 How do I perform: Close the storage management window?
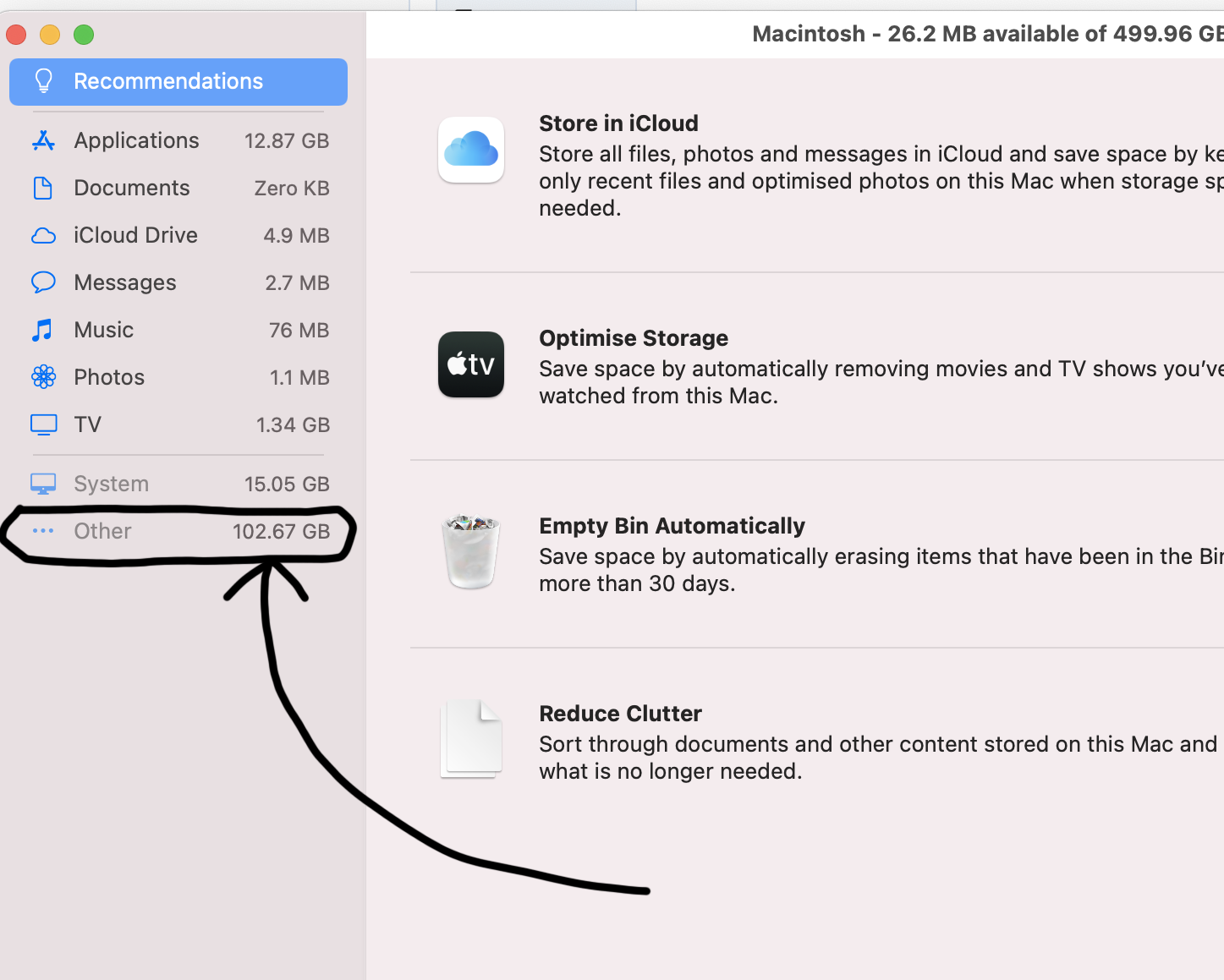pos(16,35)
